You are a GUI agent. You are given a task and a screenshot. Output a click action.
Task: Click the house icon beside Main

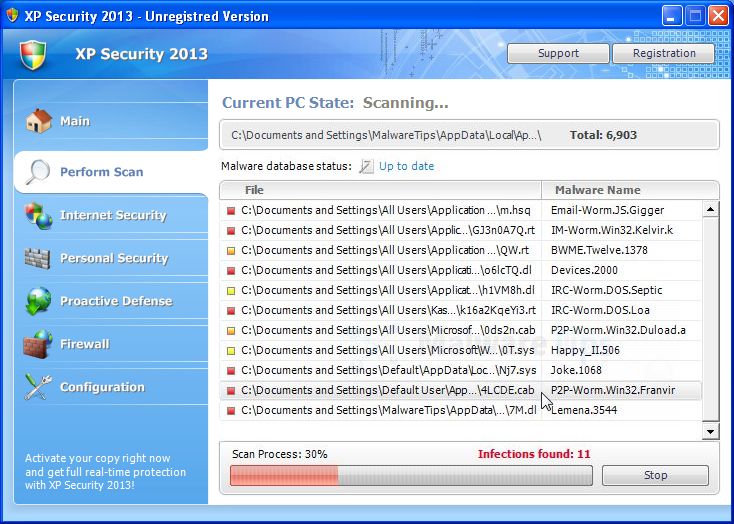pyautogui.click(x=38, y=121)
